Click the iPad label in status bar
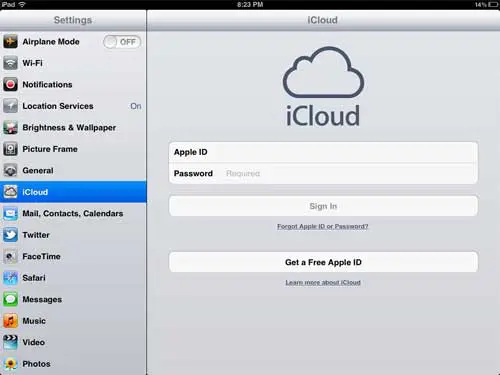This screenshot has width=500, height=375. coord(8,4)
